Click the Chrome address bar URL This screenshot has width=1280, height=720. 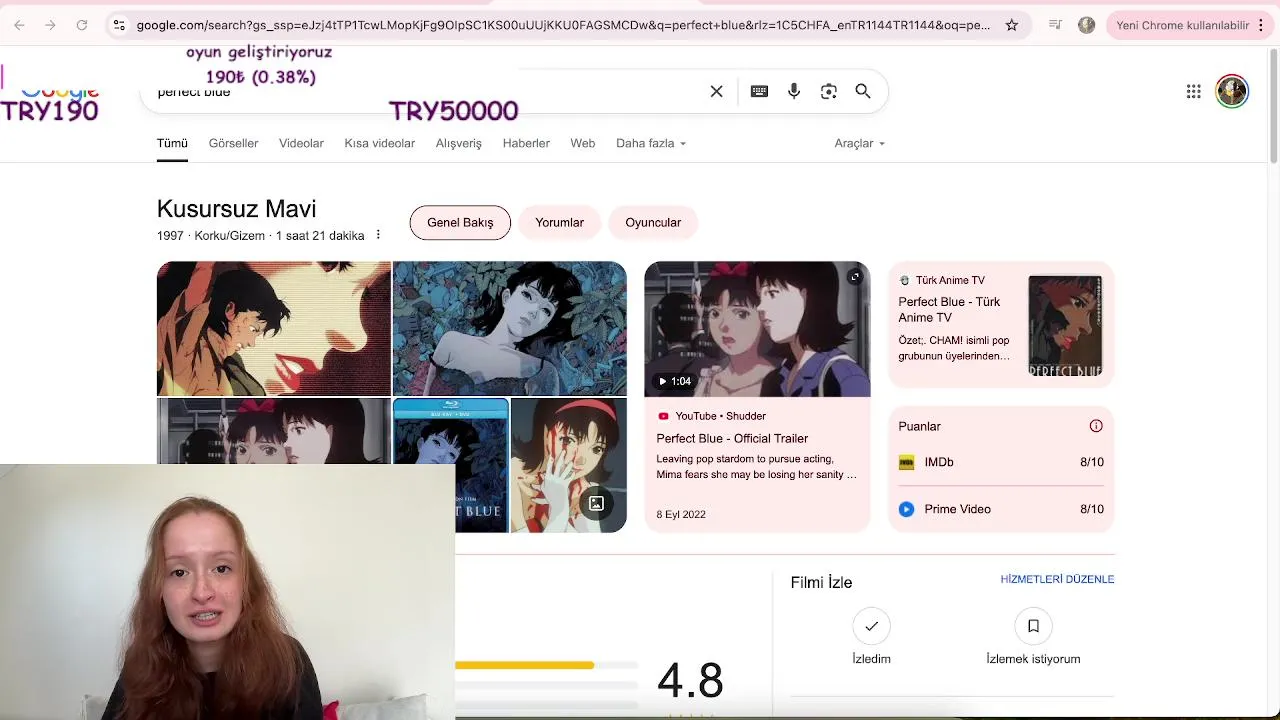(563, 25)
